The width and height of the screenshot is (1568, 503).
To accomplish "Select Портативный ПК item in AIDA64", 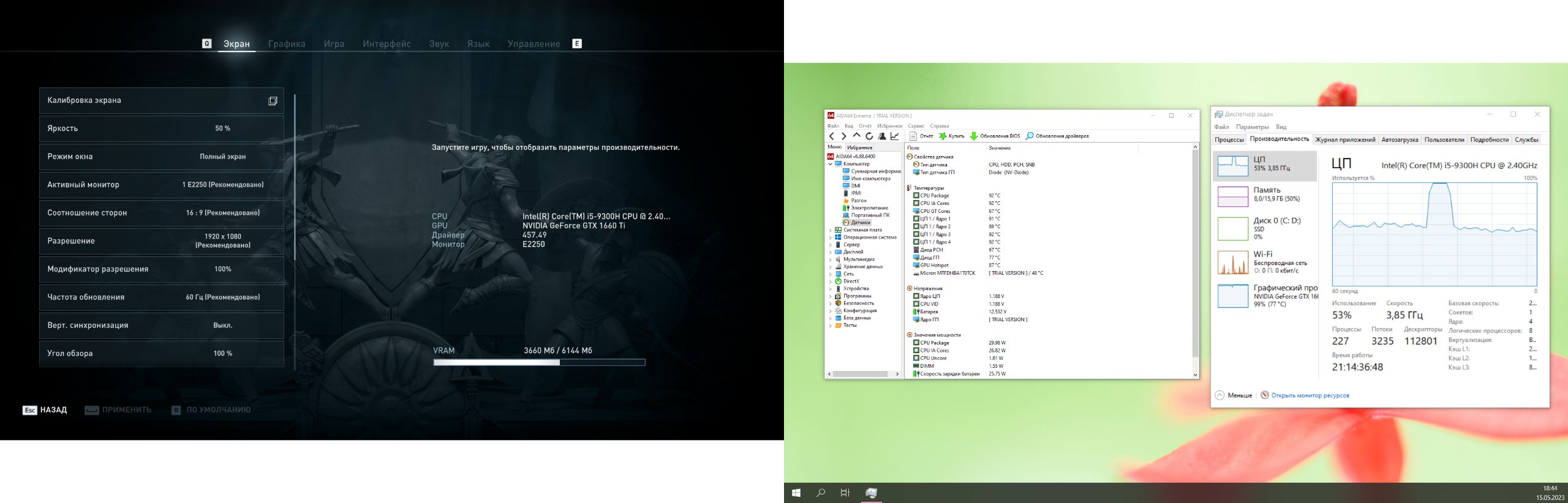I will tap(866, 215).
